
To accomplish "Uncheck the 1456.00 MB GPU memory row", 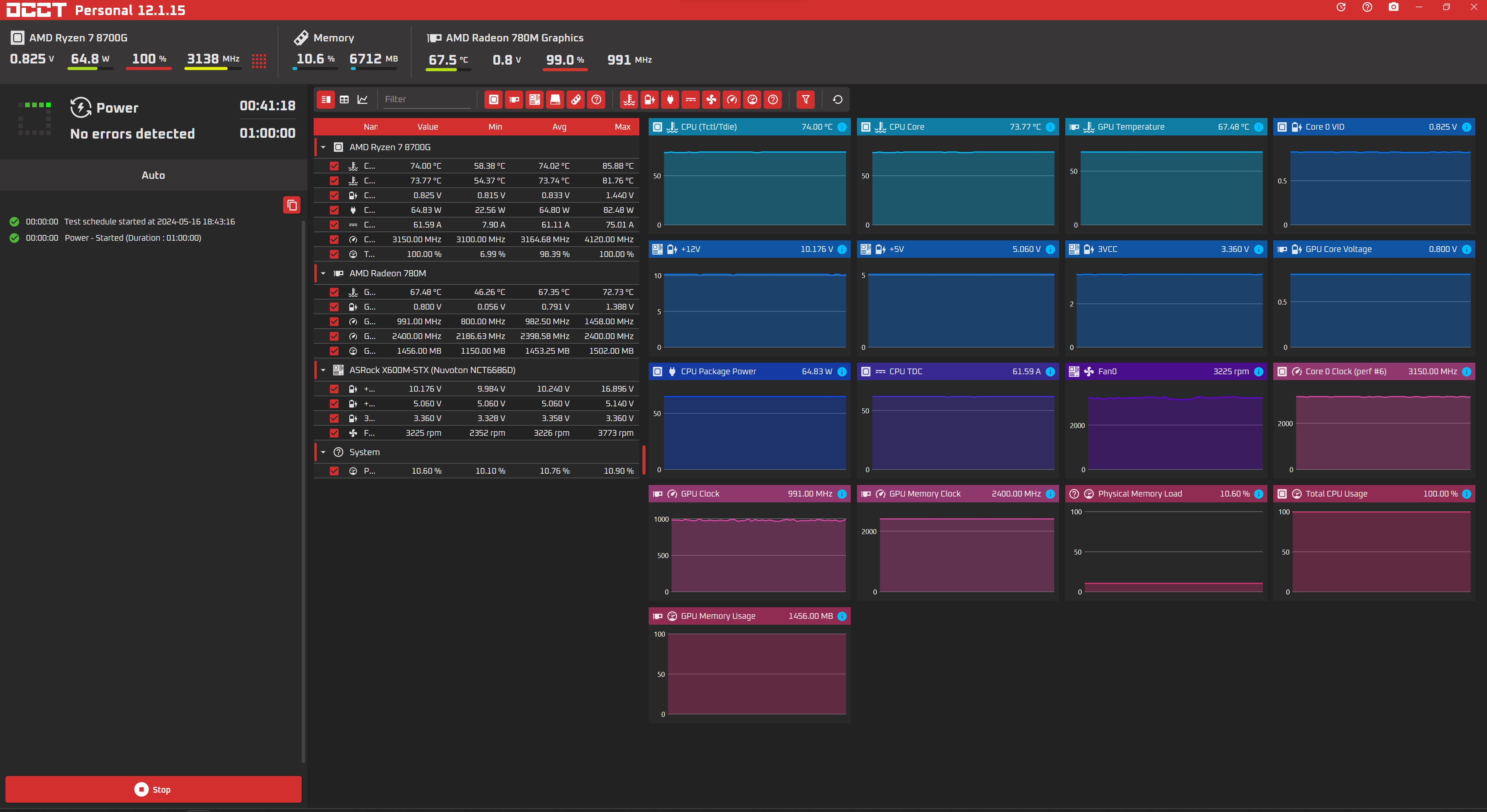I will point(334,351).
